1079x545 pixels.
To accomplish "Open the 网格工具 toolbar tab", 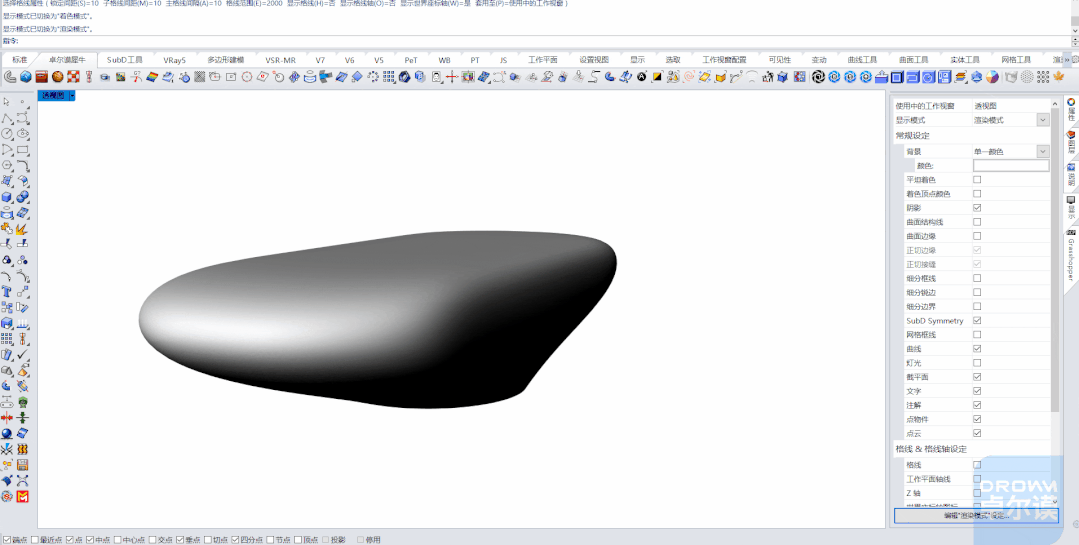I will point(1016,60).
